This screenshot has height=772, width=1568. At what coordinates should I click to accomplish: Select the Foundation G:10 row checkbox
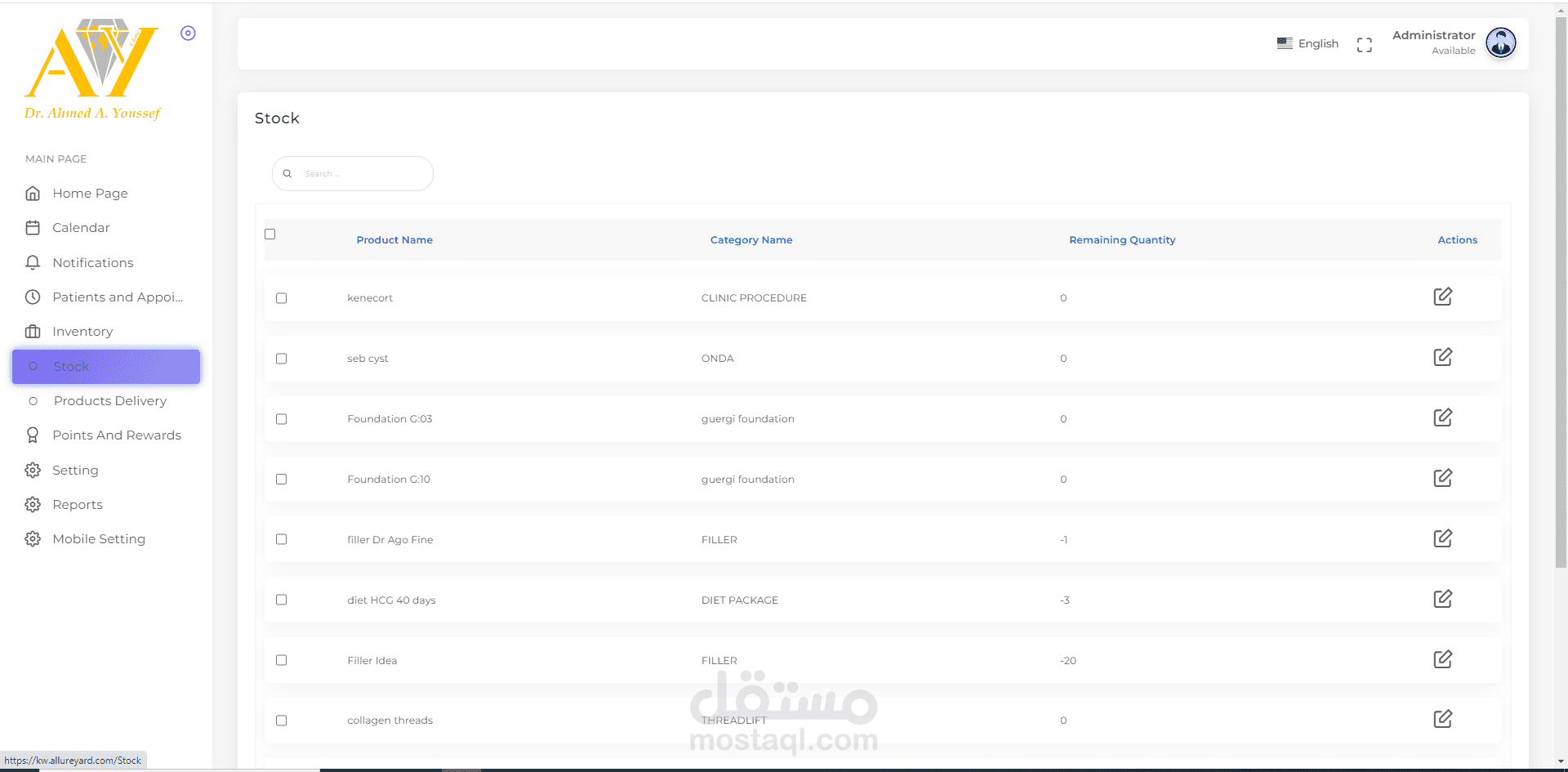coord(282,480)
